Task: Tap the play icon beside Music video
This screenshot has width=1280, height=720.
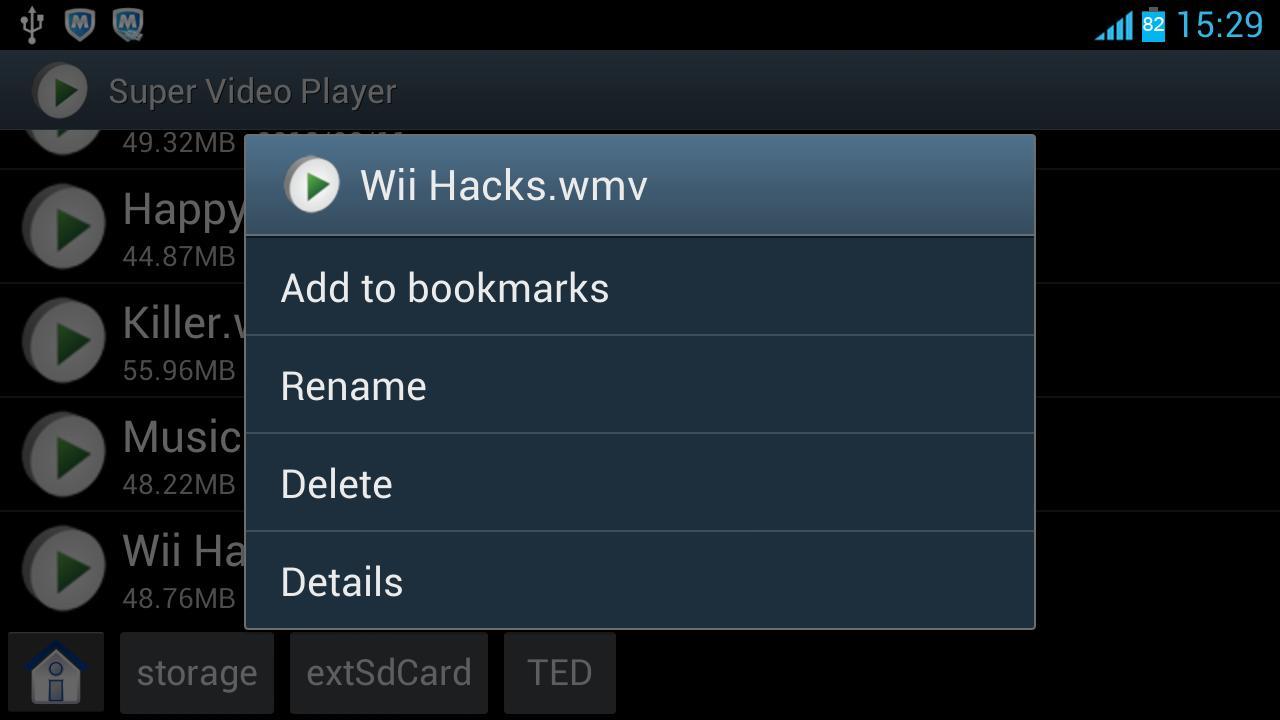Action: point(64,454)
